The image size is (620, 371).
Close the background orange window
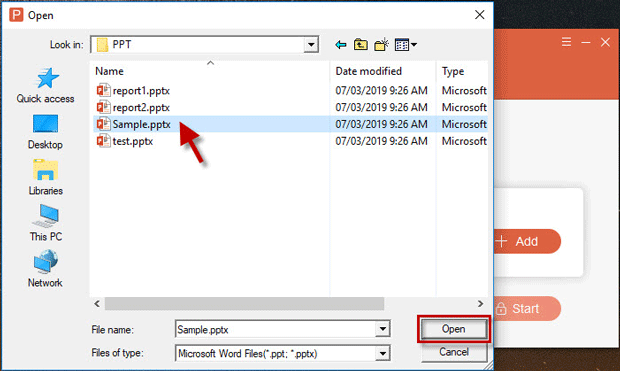click(x=605, y=42)
